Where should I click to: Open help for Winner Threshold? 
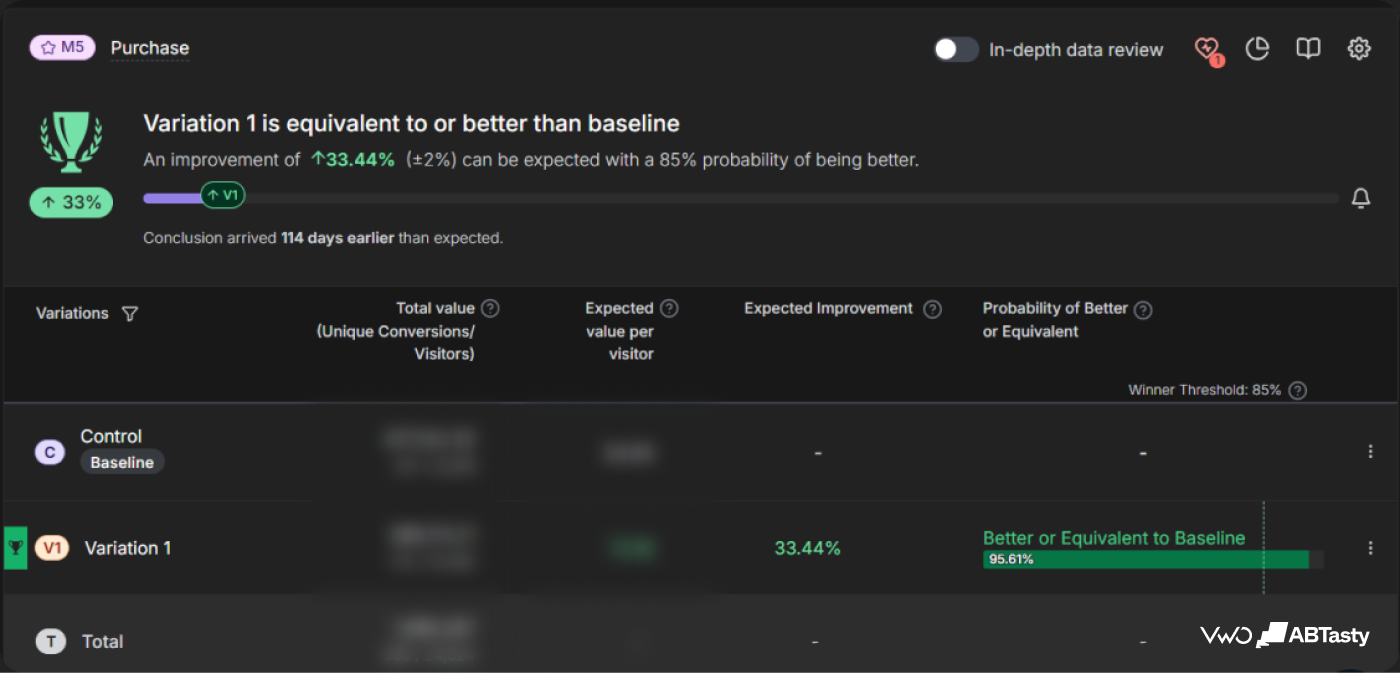tap(1297, 391)
